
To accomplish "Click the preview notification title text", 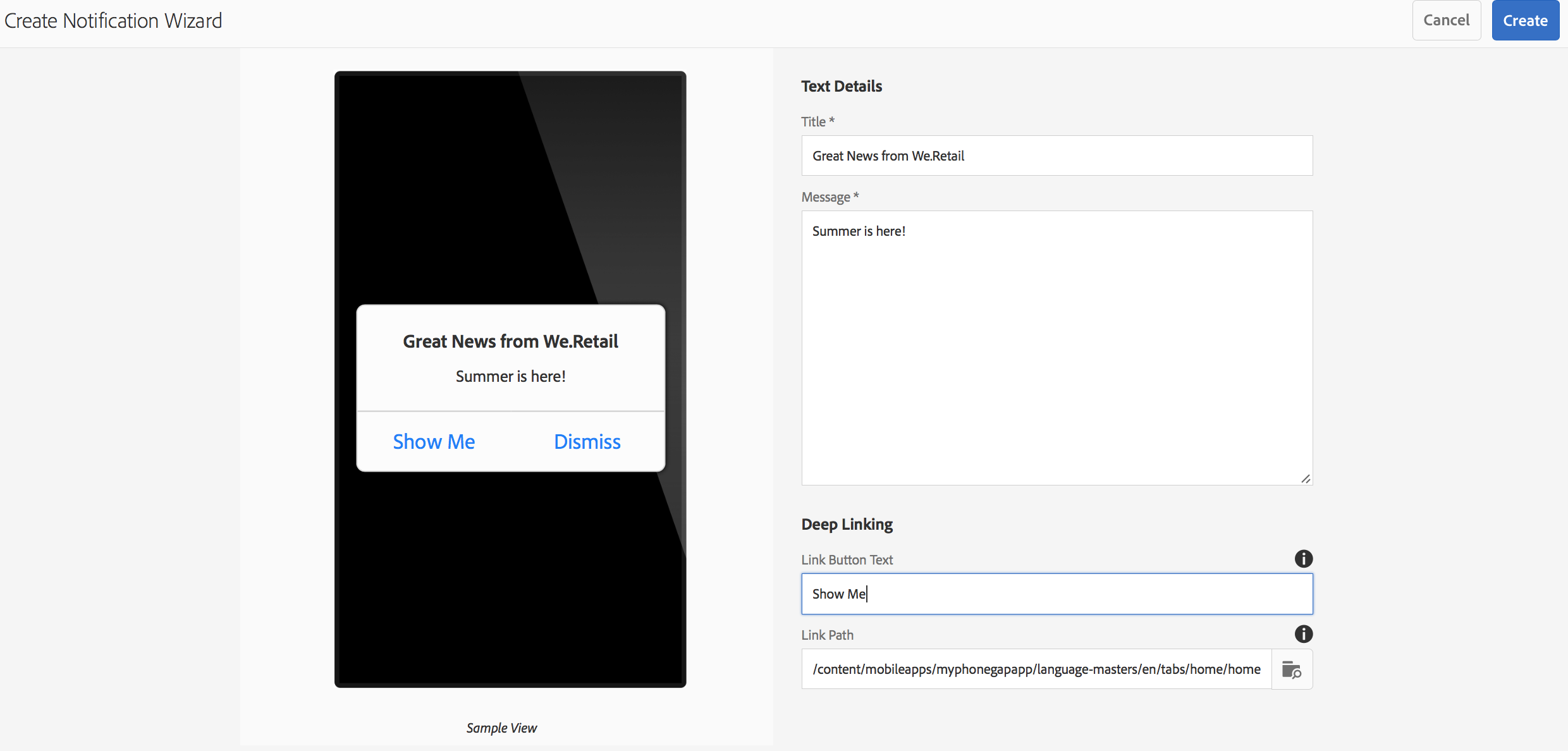I will [x=510, y=341].
